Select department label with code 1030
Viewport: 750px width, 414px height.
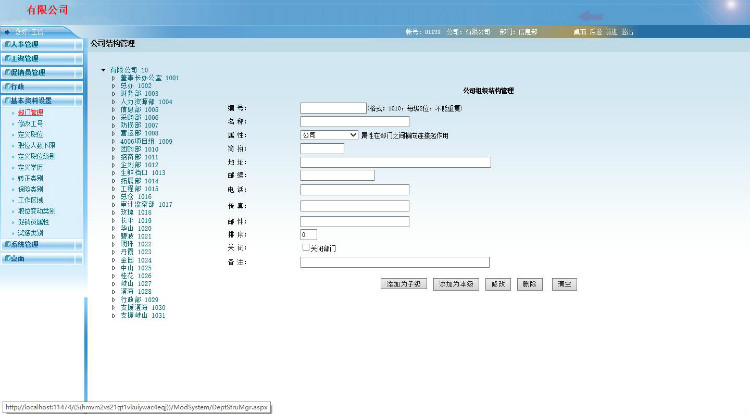point(143,307)
